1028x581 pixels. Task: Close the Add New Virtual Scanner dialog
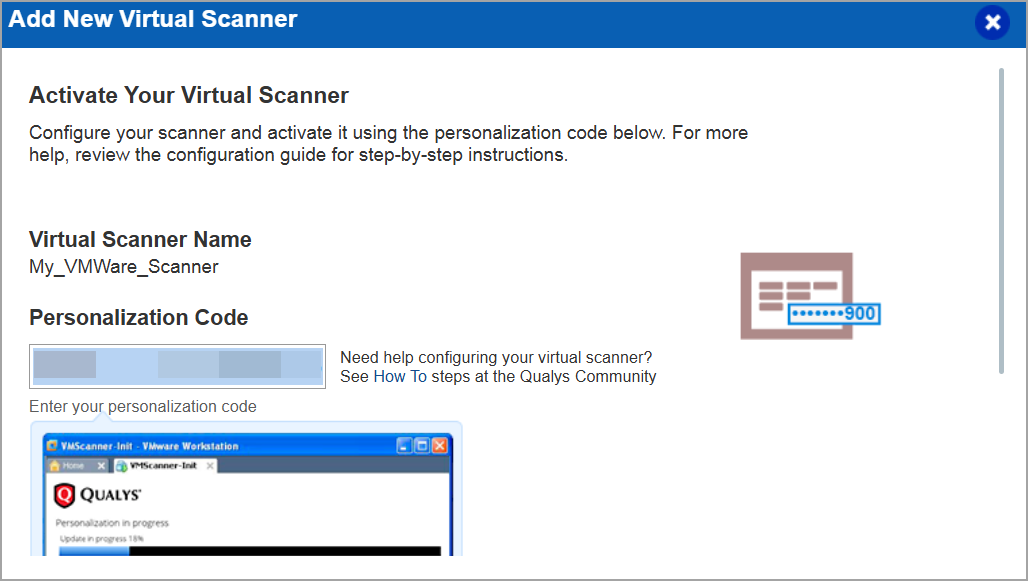coord(991,21)
